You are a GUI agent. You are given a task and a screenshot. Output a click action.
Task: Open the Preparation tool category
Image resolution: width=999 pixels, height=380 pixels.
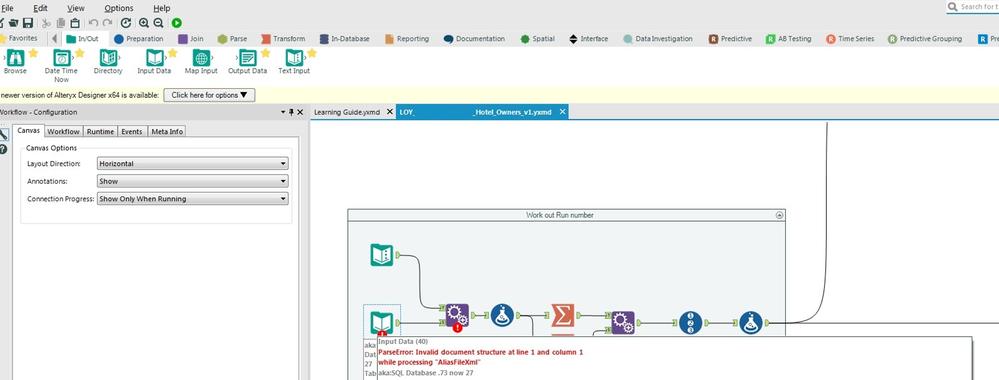pyautogui.click(x=138, y=39)
